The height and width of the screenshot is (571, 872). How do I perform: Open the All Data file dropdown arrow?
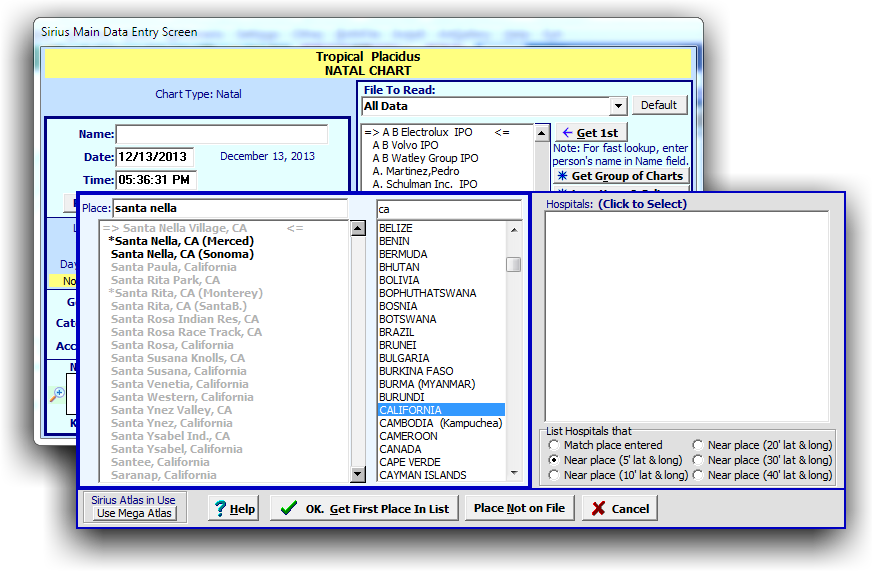coord(618,106)
